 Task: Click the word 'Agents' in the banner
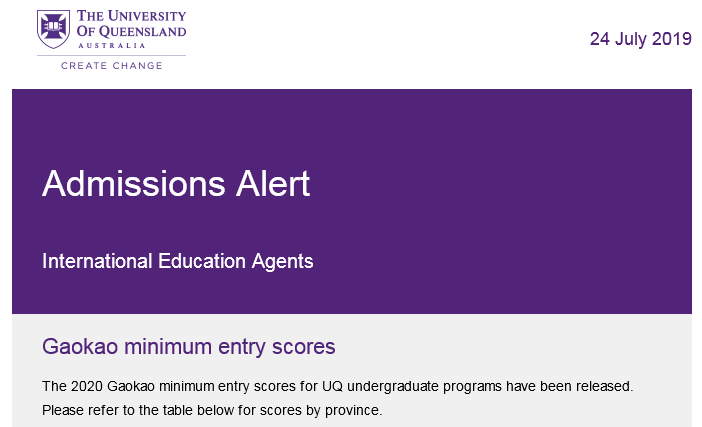click(x=283, y=262)
